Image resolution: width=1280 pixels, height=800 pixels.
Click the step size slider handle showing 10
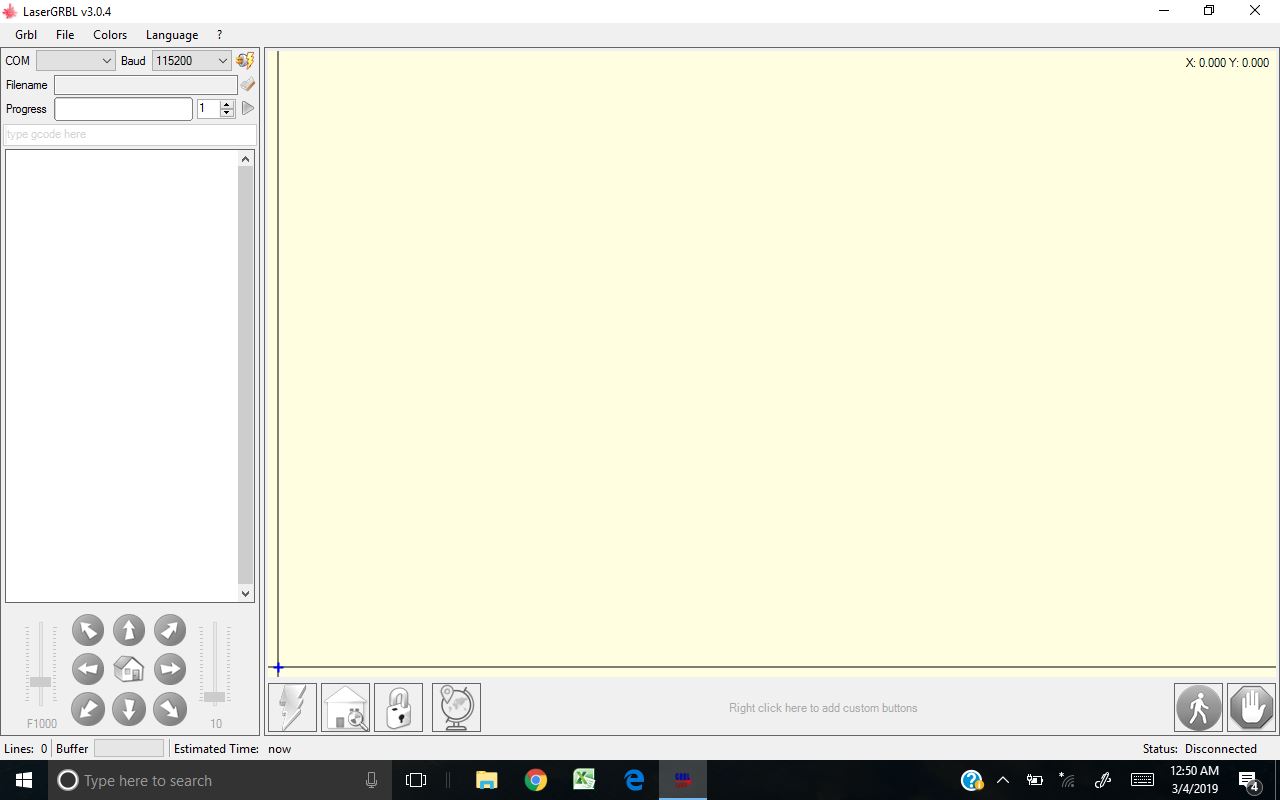point(215,697)
